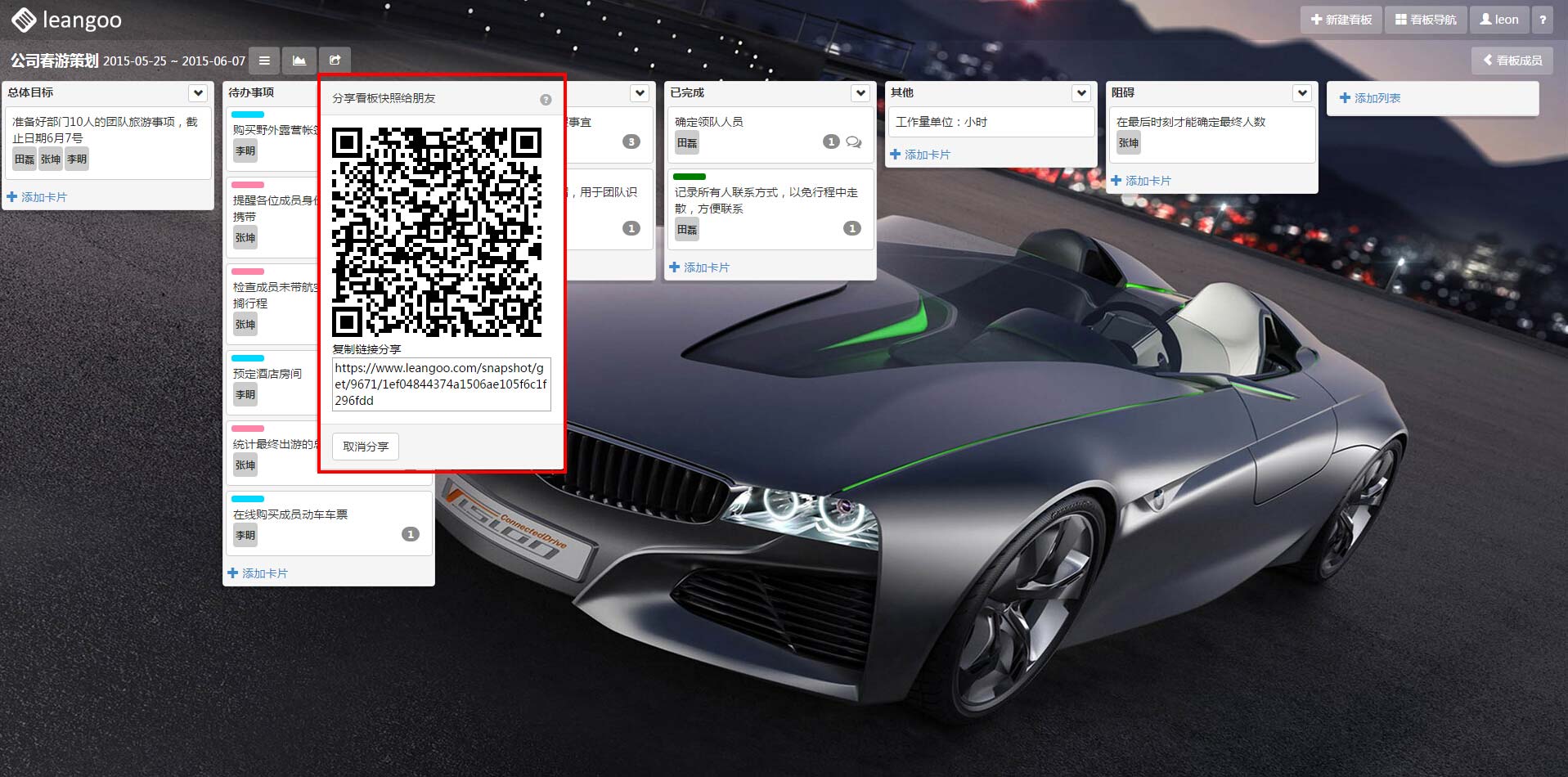
Task: Click 李明 member tag on 预定酒店房间 card
Action: [x=245, y=395]
